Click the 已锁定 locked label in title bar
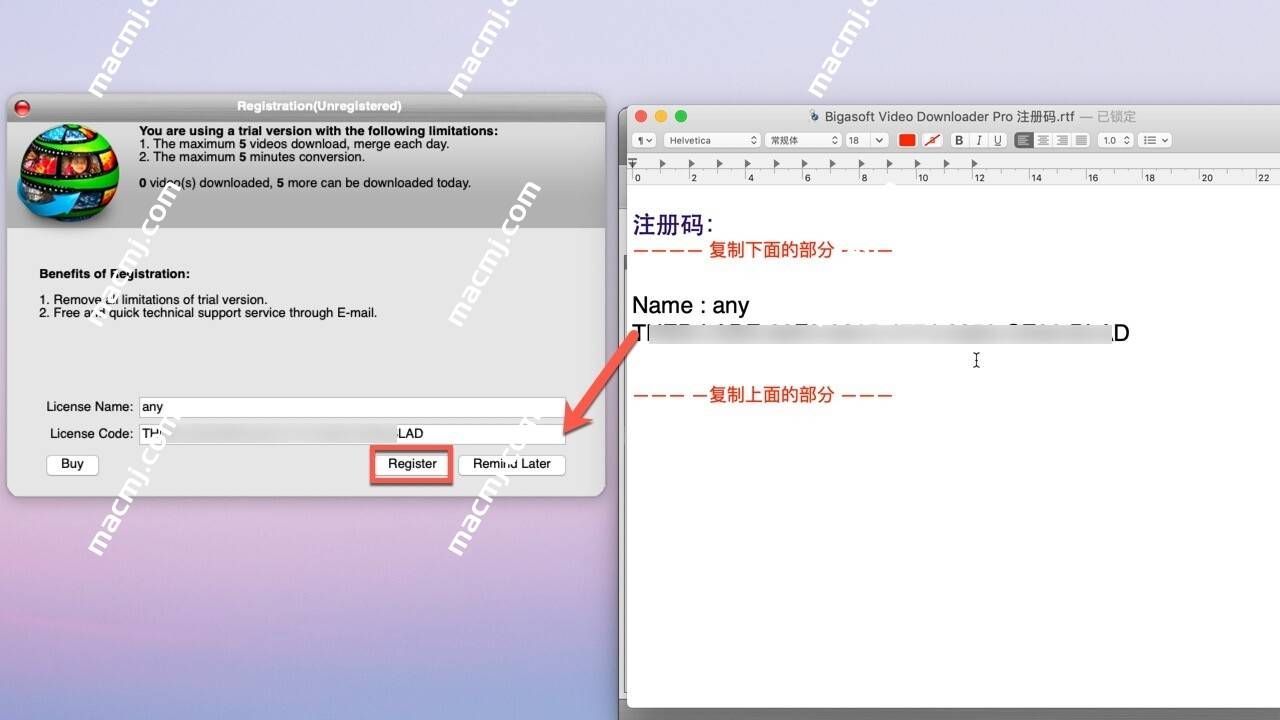Screen dimensions: 1280x720 pos(1116,116)
